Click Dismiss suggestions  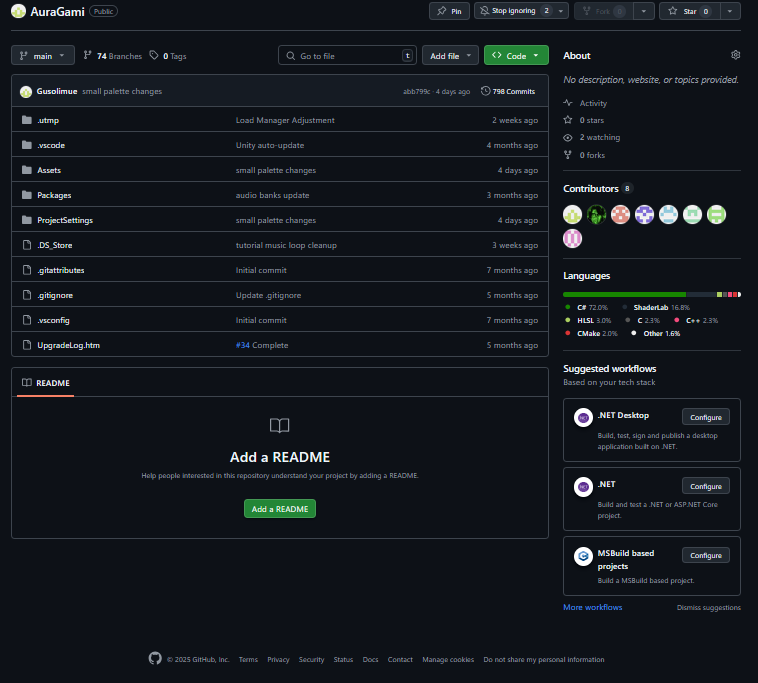(708, 608)
